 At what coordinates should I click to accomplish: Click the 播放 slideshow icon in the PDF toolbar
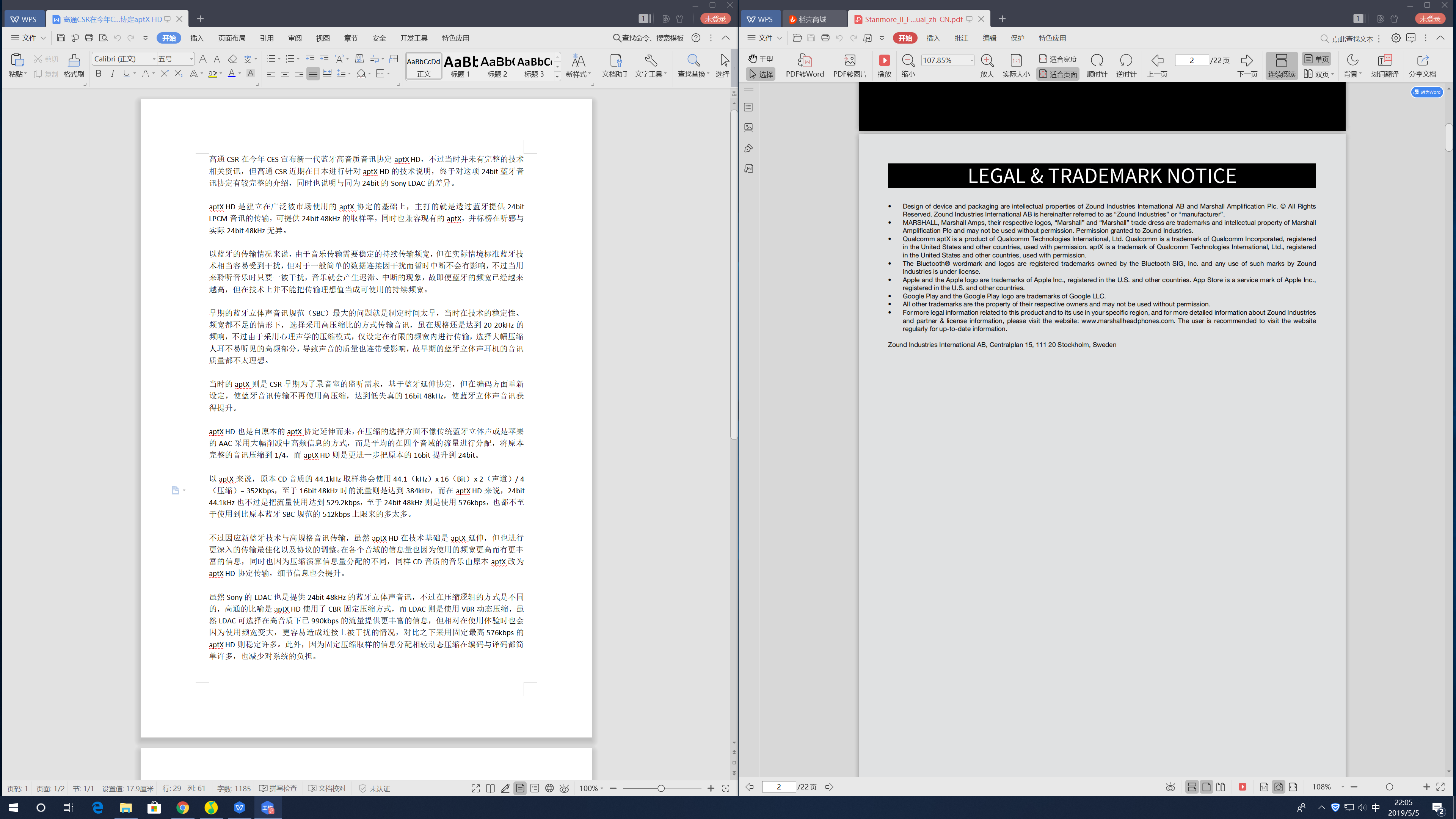click(884, 61)
